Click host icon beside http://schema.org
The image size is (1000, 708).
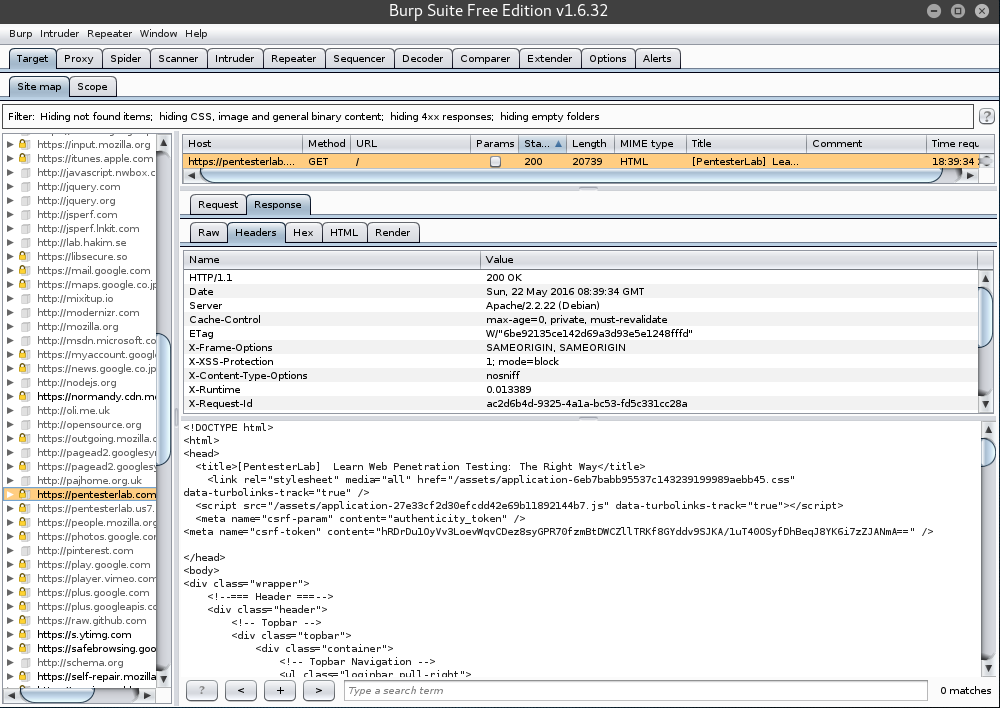coord(24,663)
